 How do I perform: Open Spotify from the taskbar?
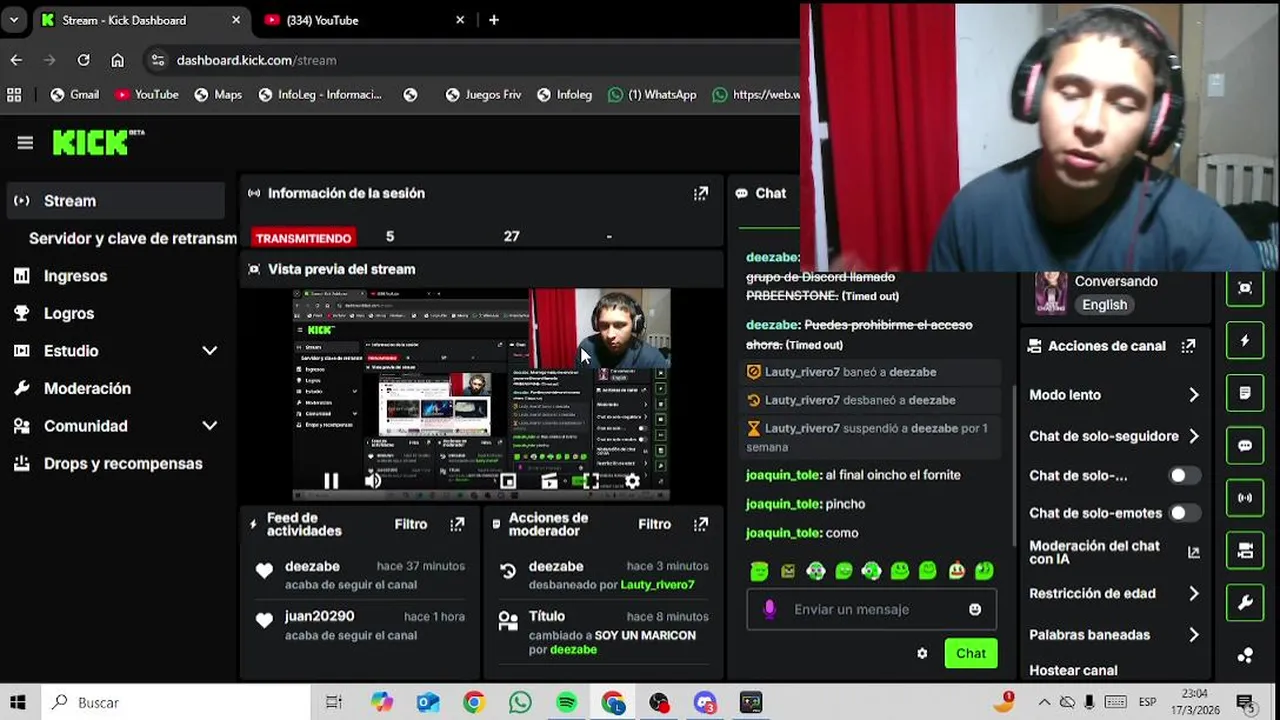pos(566,702)
